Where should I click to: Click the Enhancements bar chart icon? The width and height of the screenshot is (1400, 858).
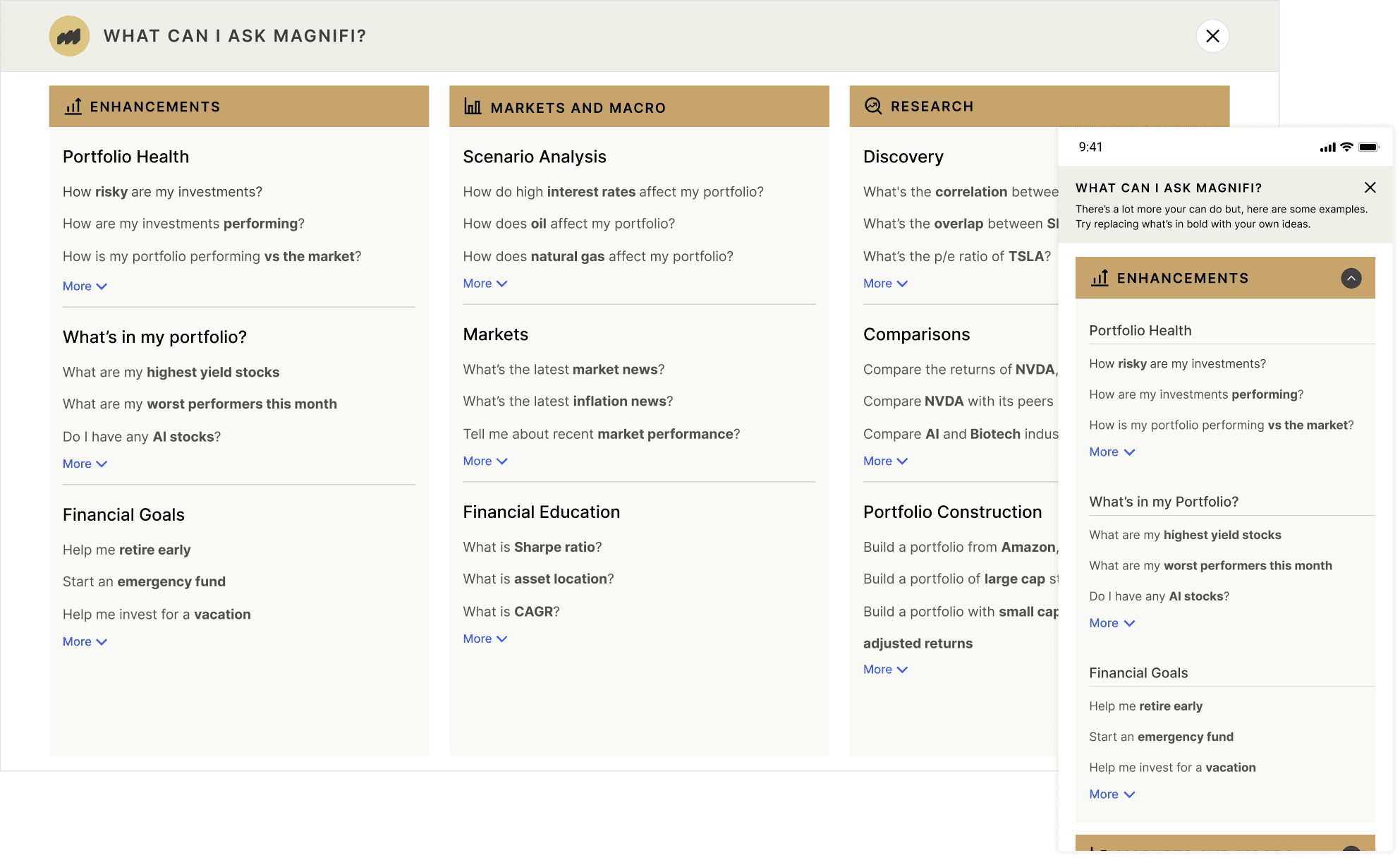pyautogui.click(x=73, y=107)
